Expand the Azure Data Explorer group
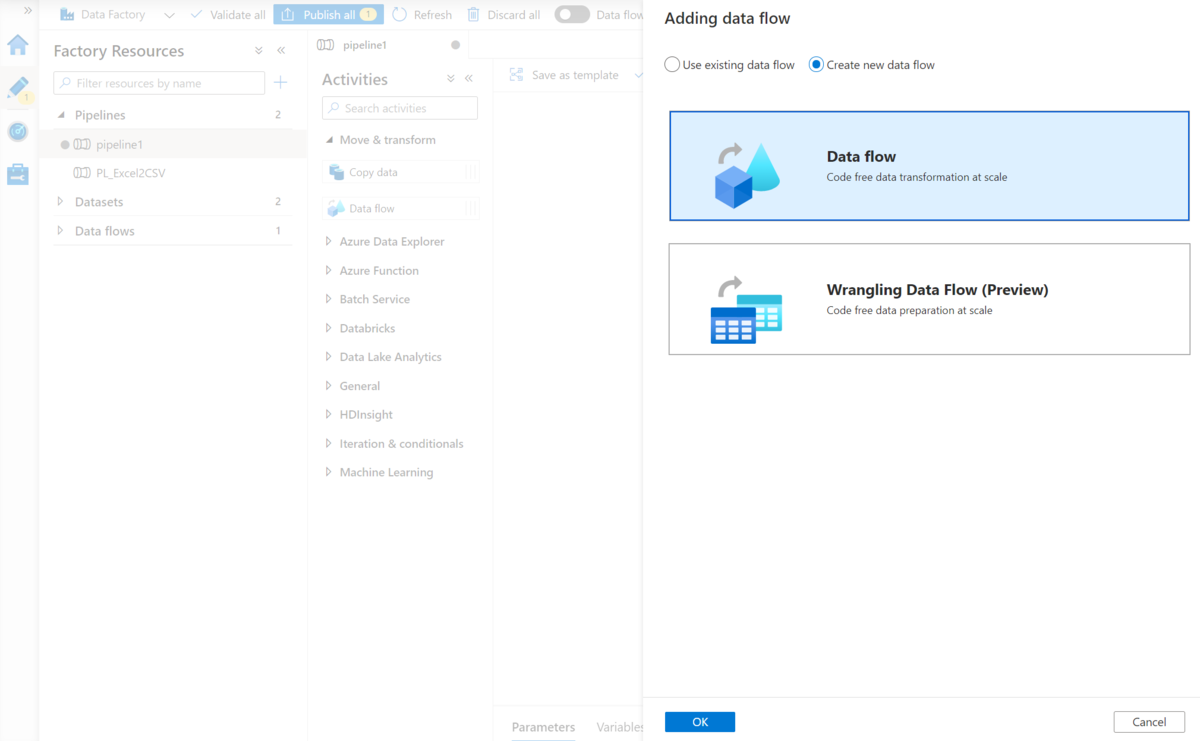 pos(329,241)
